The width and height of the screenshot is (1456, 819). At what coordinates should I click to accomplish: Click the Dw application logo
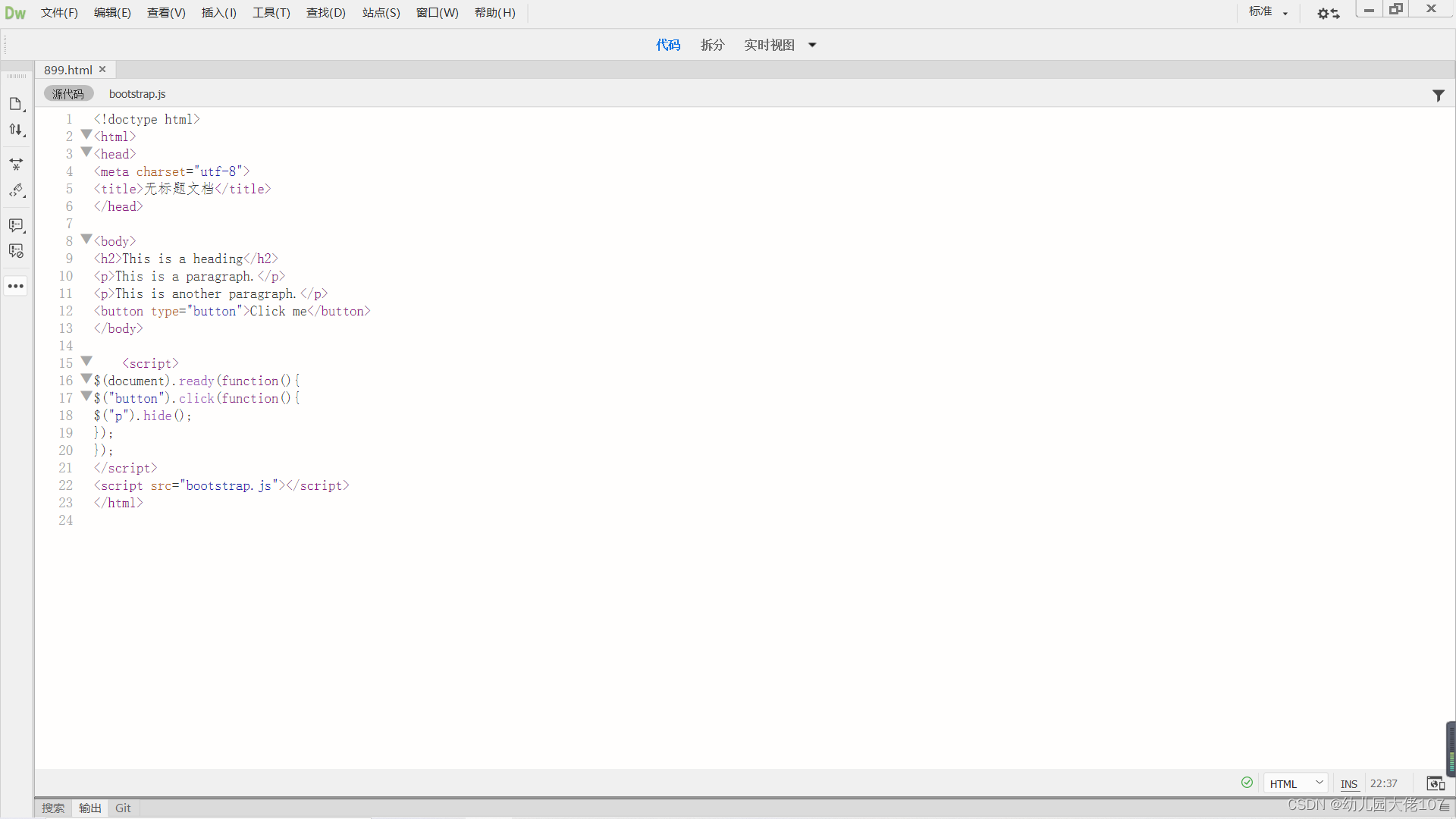(x=15, y=13)
